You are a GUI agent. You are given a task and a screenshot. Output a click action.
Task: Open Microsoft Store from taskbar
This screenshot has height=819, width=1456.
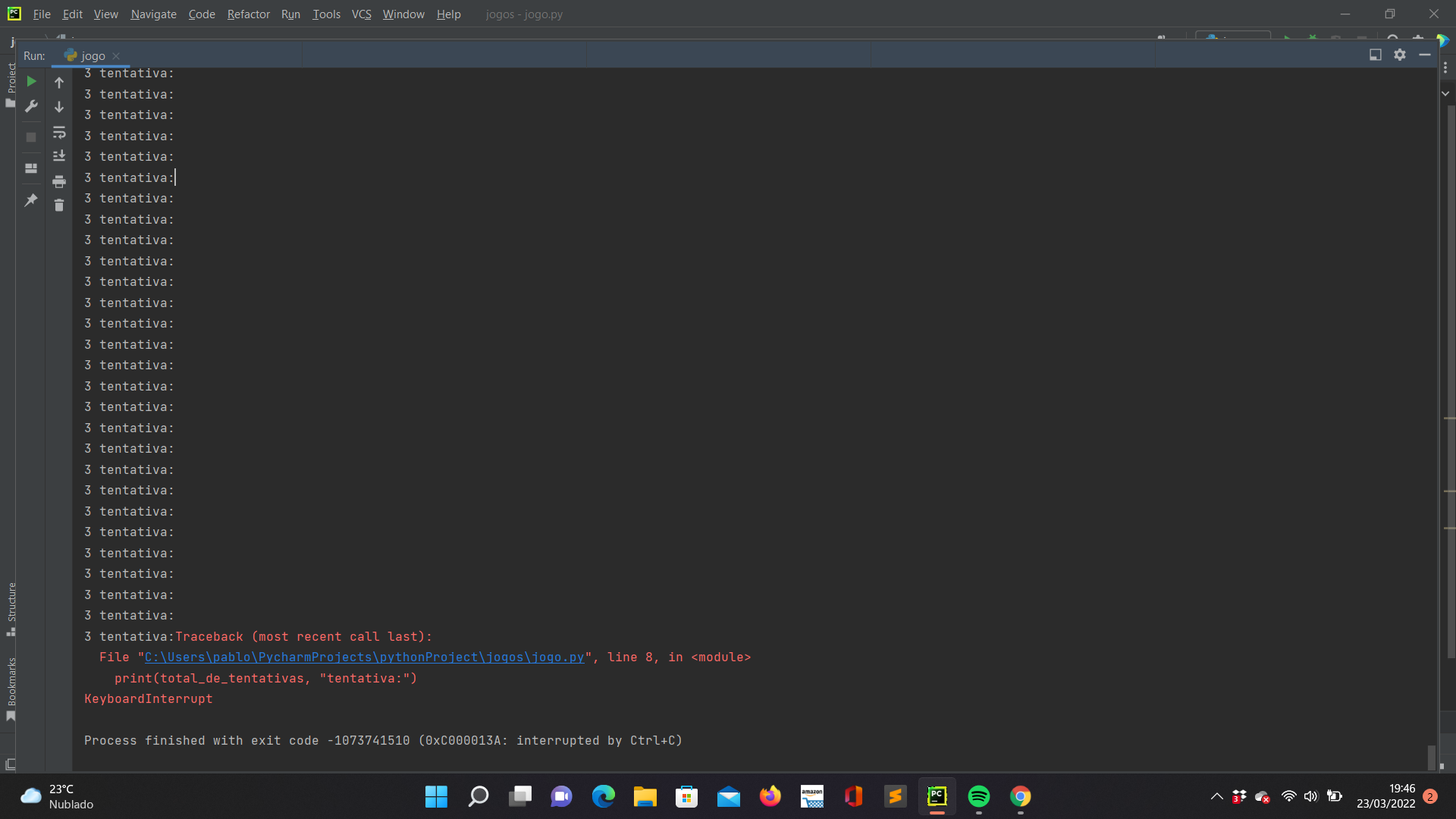pos(687,796)
